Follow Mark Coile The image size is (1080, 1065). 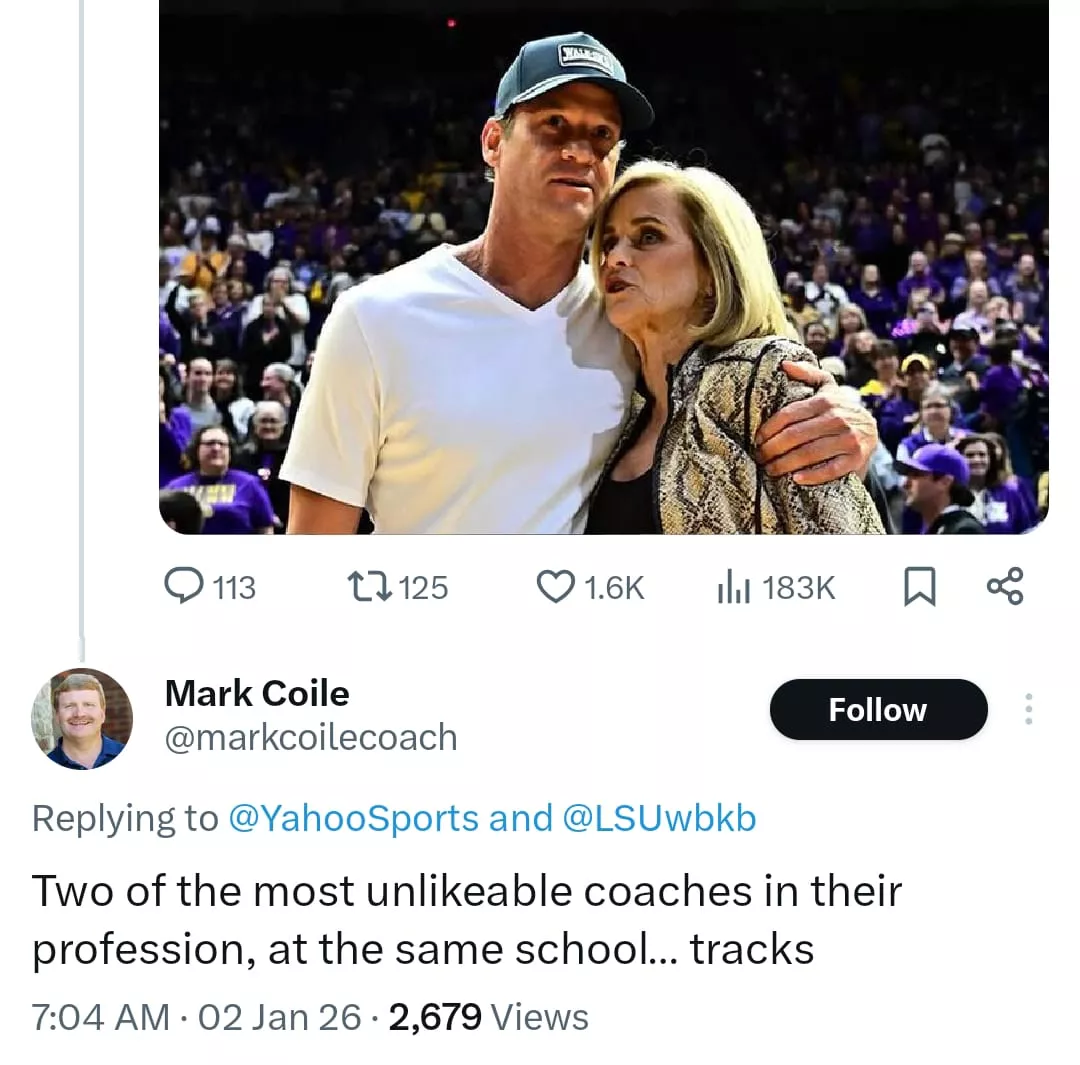(878, 710)
